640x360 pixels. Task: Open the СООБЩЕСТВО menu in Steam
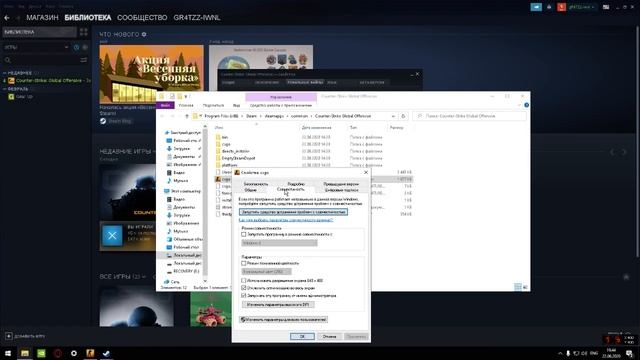tap(142, 18)
